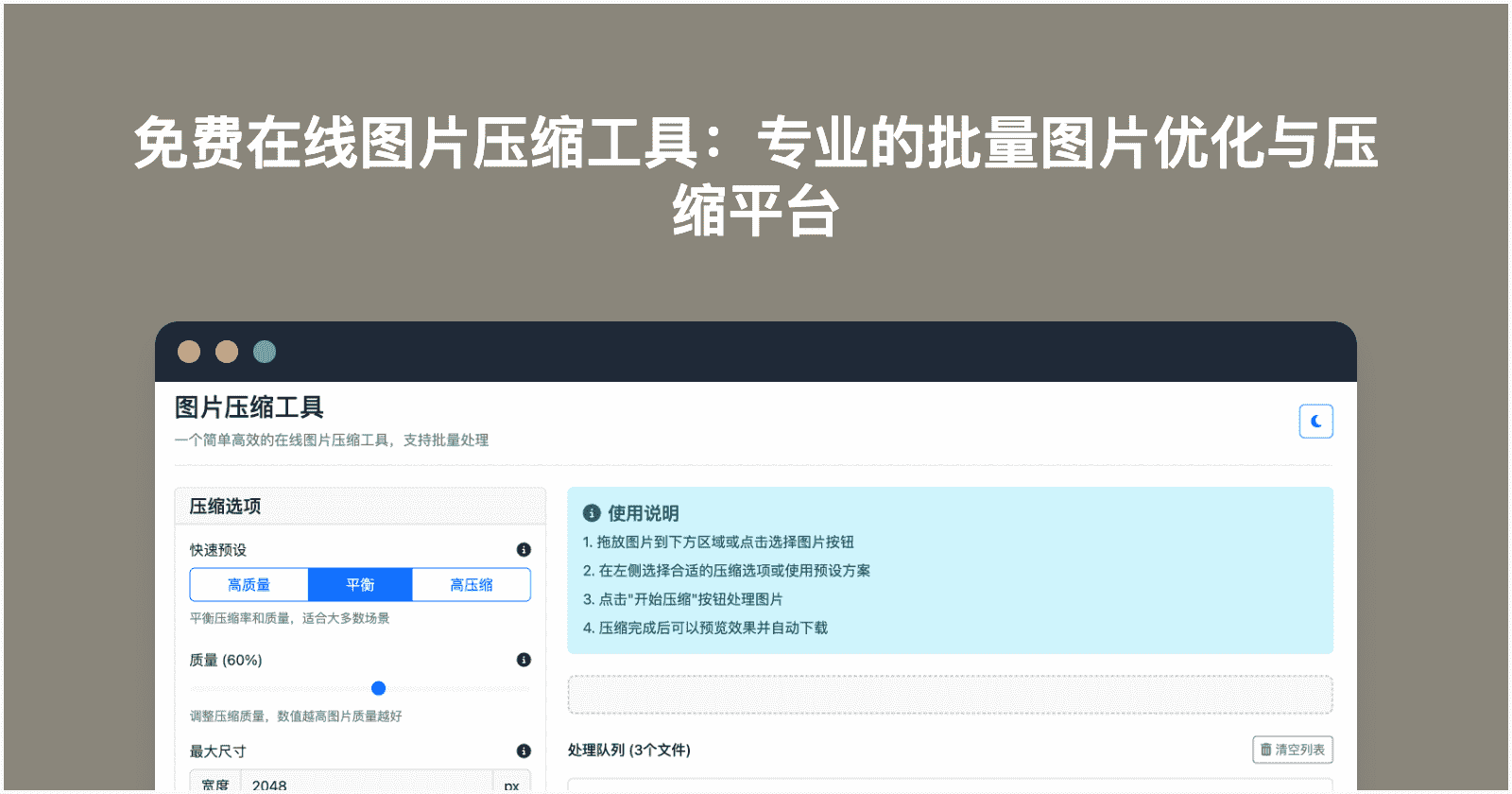Click instruction 1 about 拖放图片
1512x794 pixels.
(x=718, y=543)
